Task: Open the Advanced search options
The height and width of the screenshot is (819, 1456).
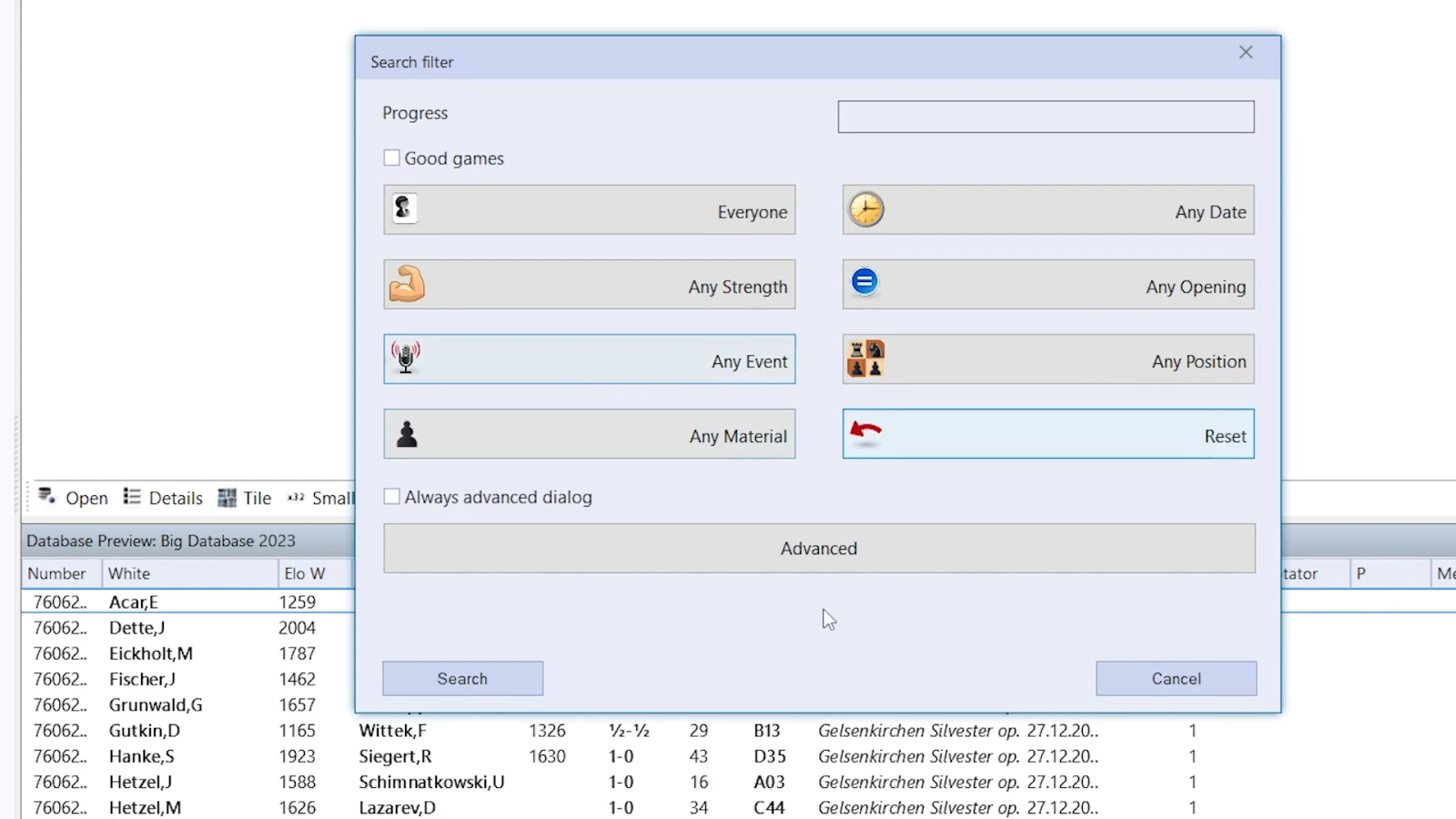Action: (x=819, y=549)
